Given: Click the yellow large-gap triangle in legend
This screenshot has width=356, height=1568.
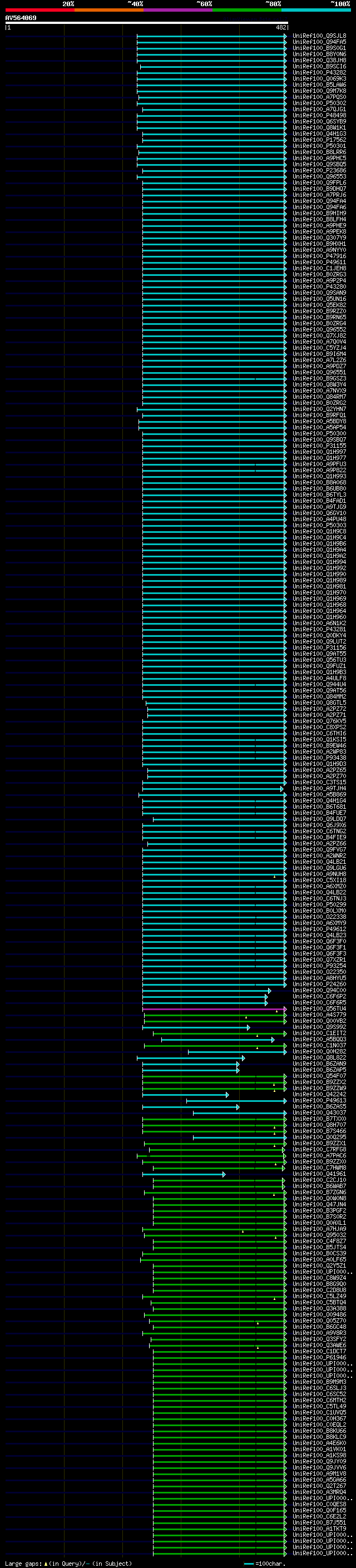Looking at the screenshot, I should (x=46, y=1563).
